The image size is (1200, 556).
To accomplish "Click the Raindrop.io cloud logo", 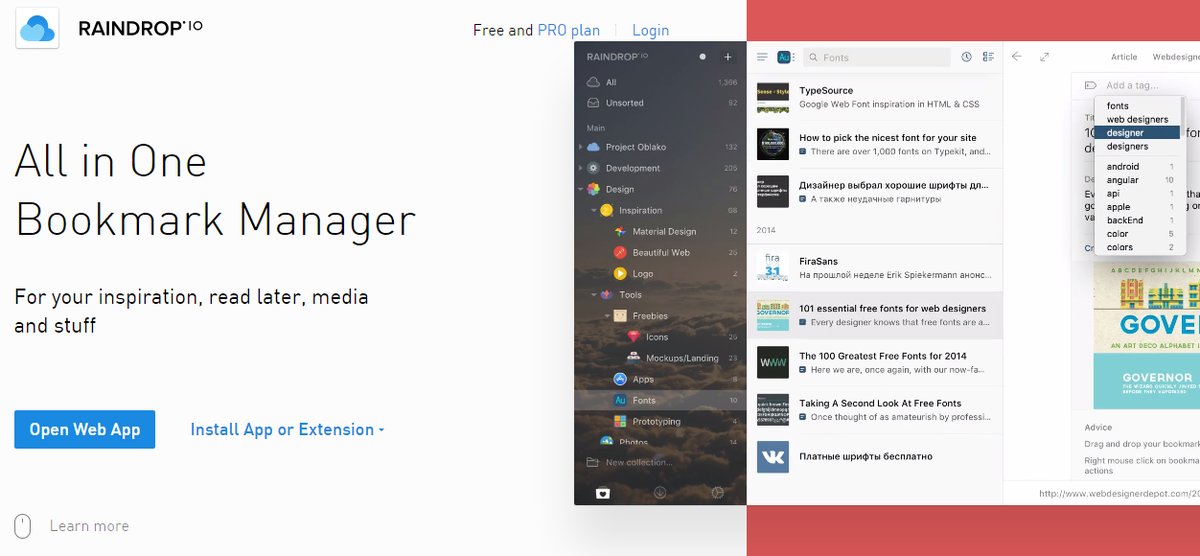I will pyautogui.click(x=37, y=29).
